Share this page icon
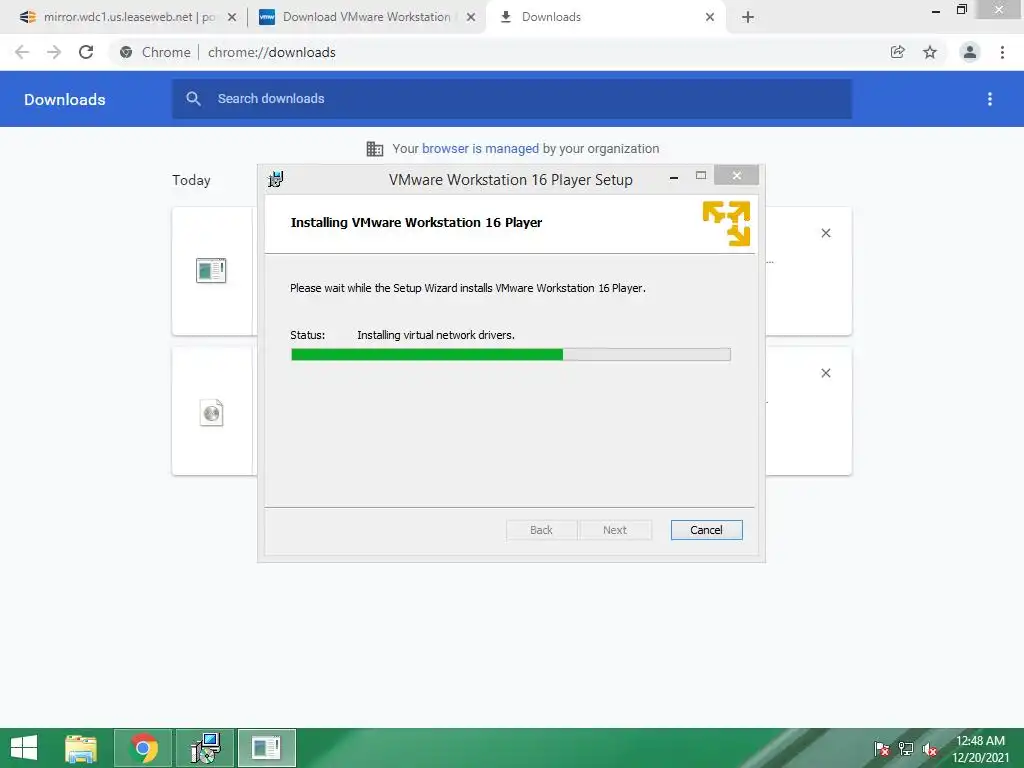Viewport: 1024px width, 768px height. [898, 52]
